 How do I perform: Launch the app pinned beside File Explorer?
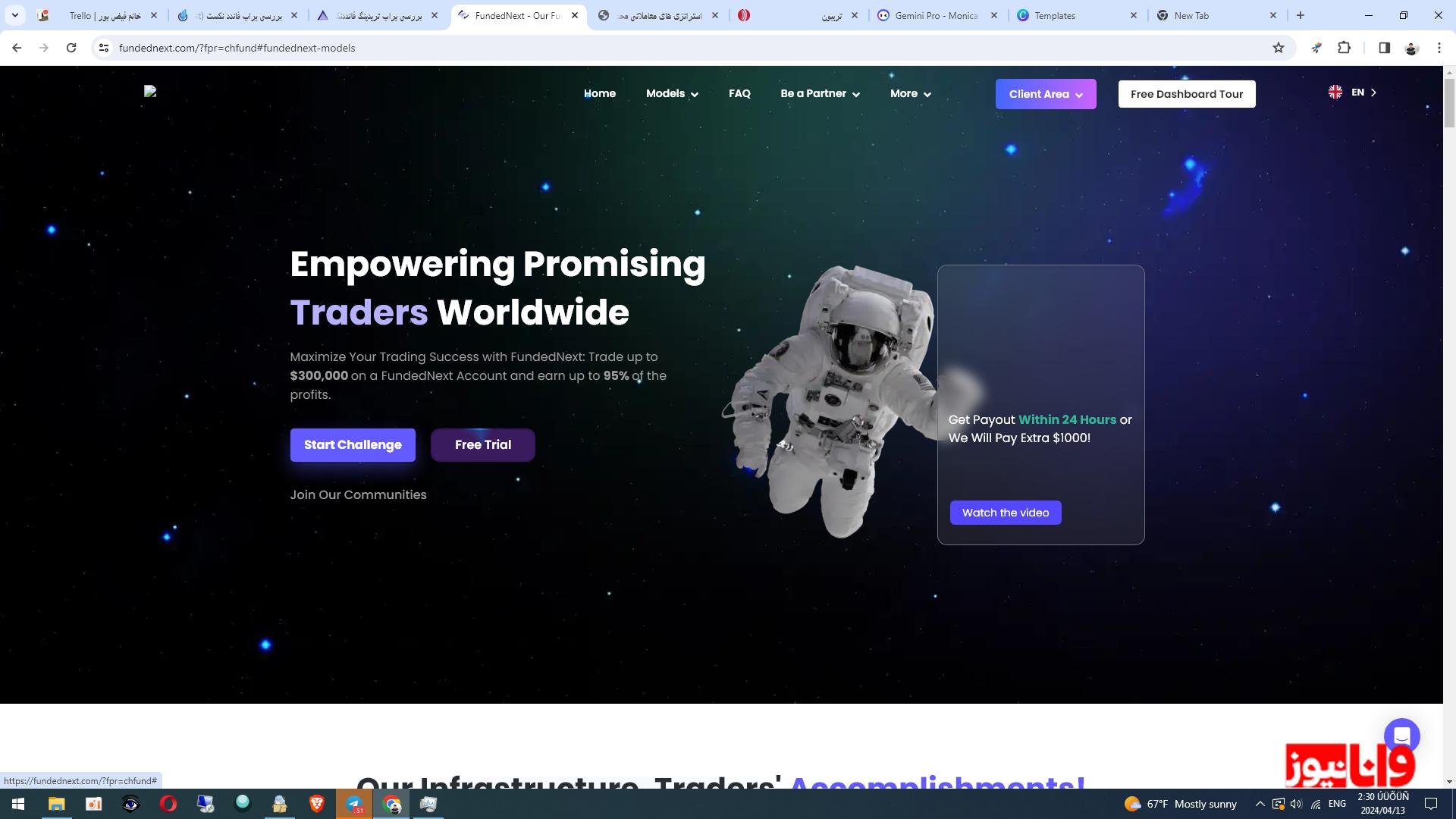[93, 804]
